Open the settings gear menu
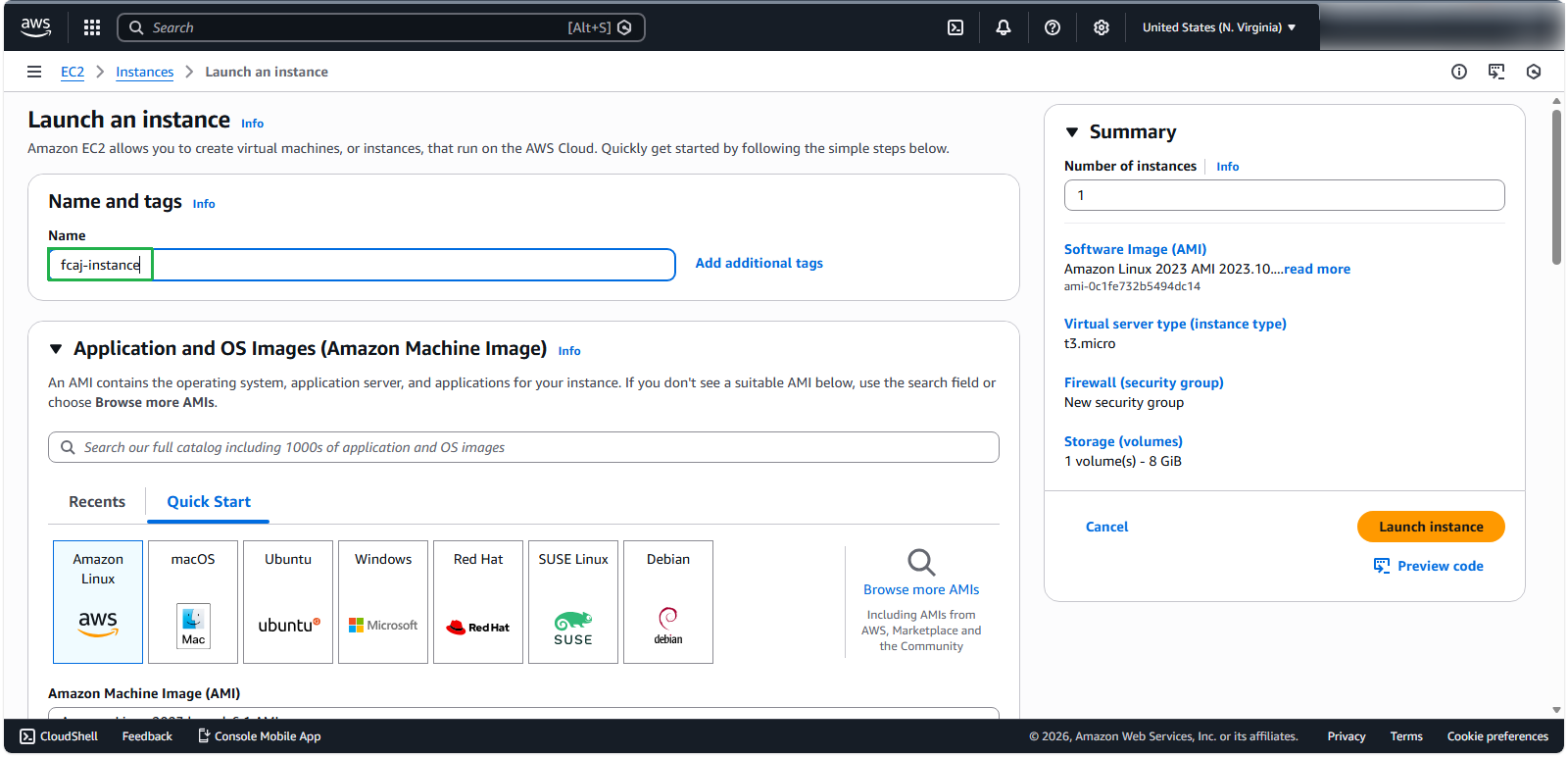Screen dimensions: 1568x757 [1102, 27]
